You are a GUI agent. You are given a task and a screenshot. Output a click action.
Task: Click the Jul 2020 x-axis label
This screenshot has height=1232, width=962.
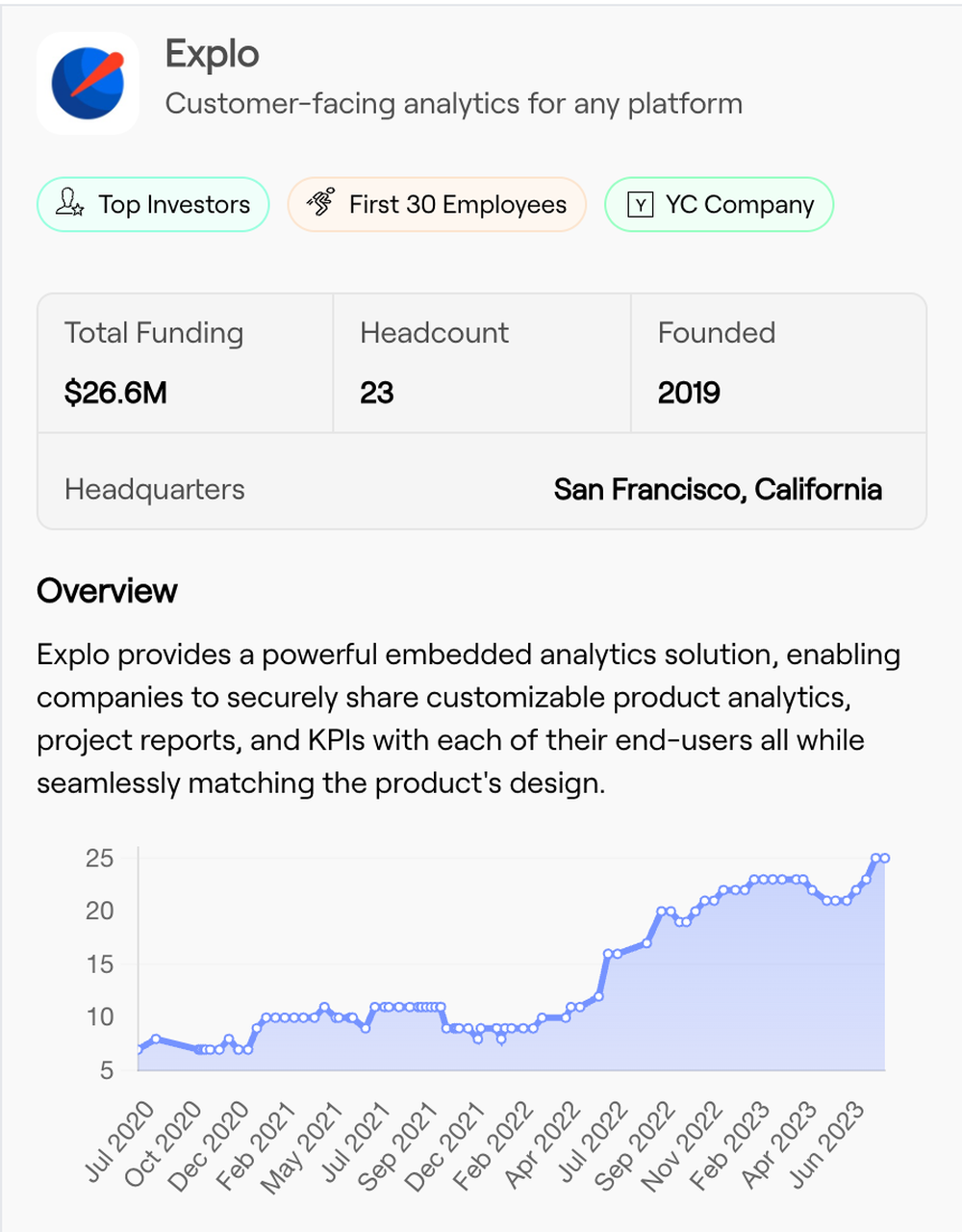click(119, 1142)
